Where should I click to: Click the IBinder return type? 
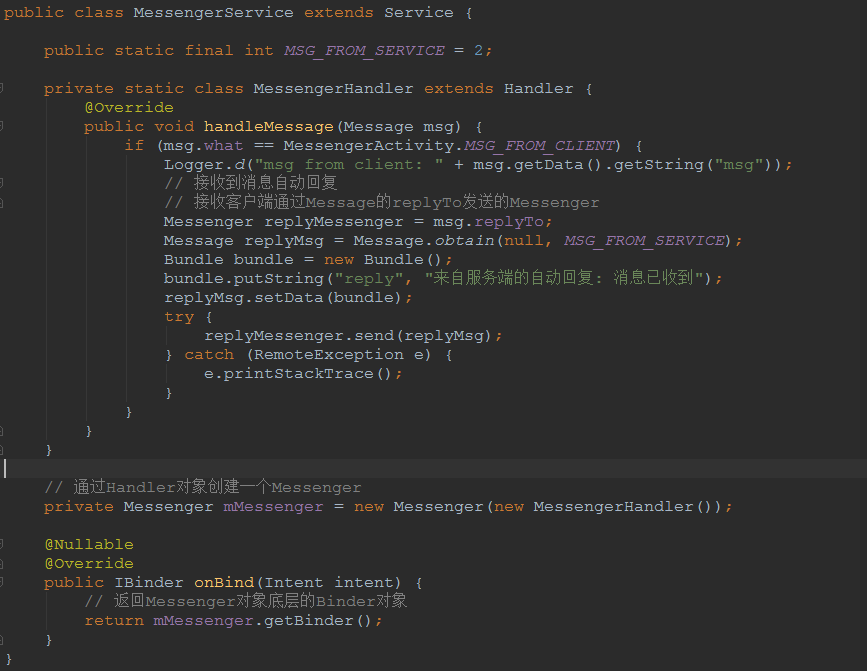(149, 583)
